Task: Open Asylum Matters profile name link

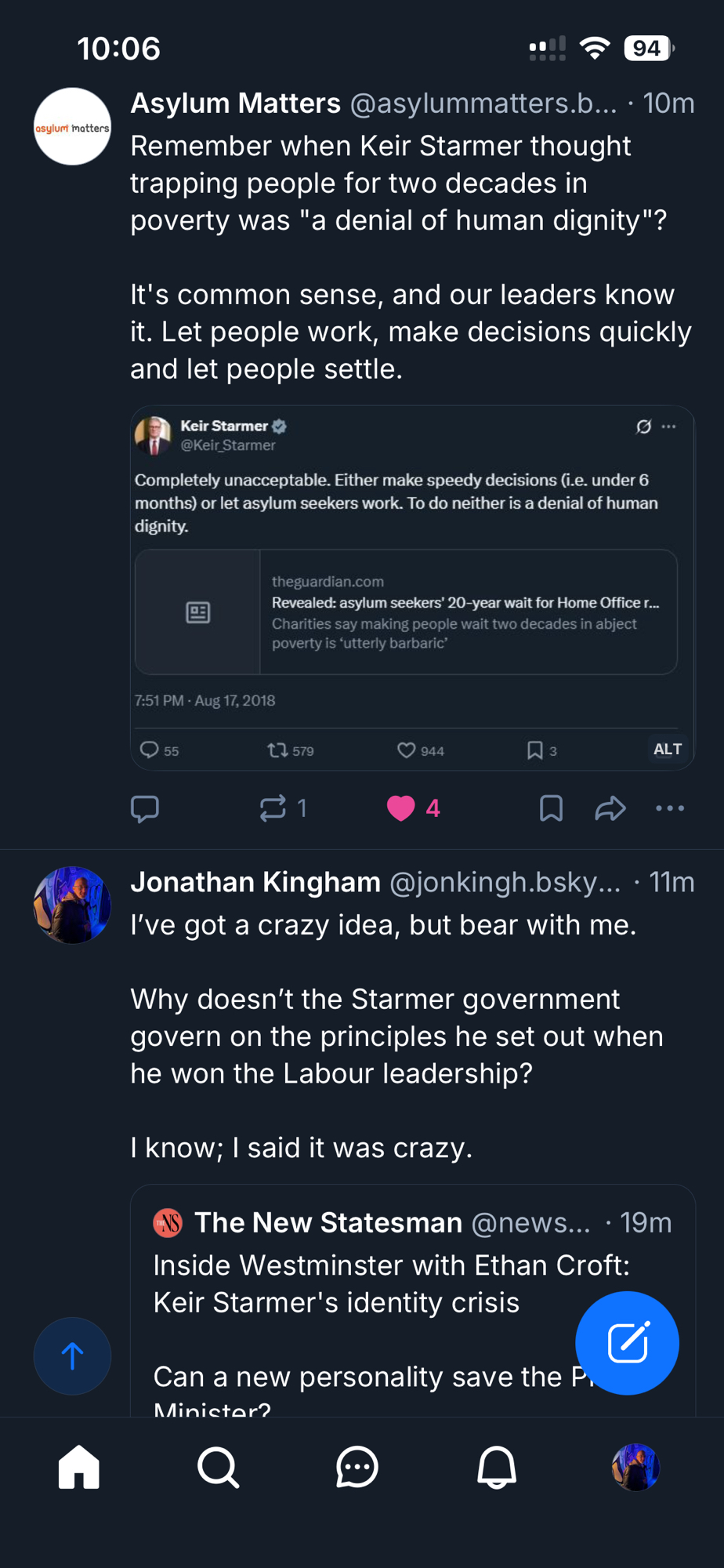Action: (235, 103)
